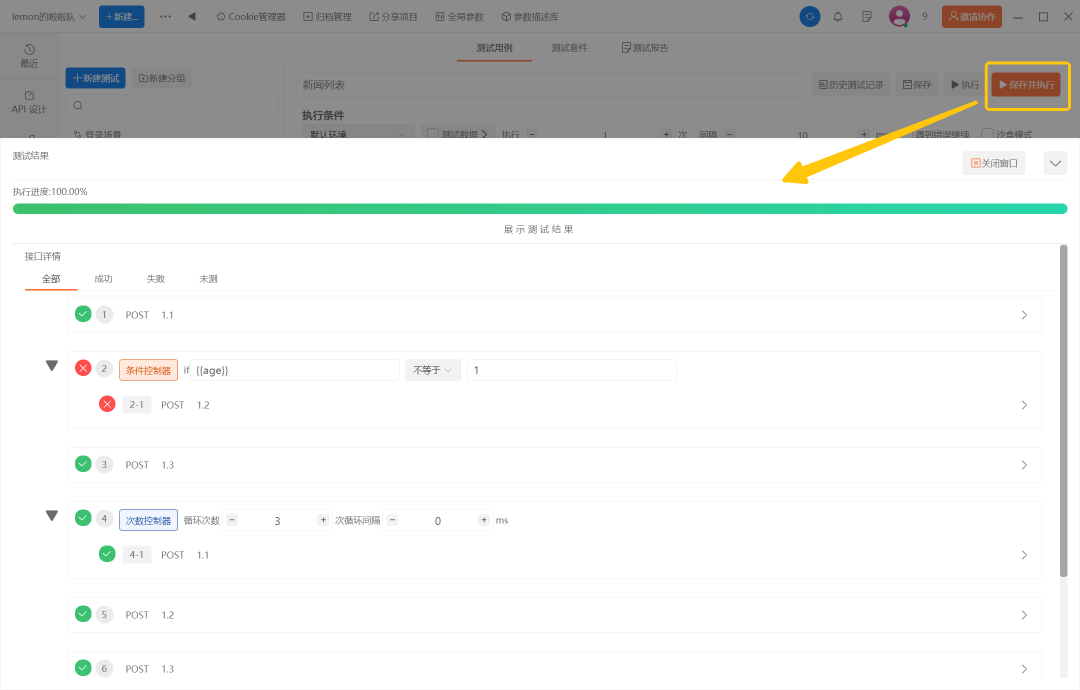
Task: Collapse the step 2 condition controller
Action: click(52, 366)
